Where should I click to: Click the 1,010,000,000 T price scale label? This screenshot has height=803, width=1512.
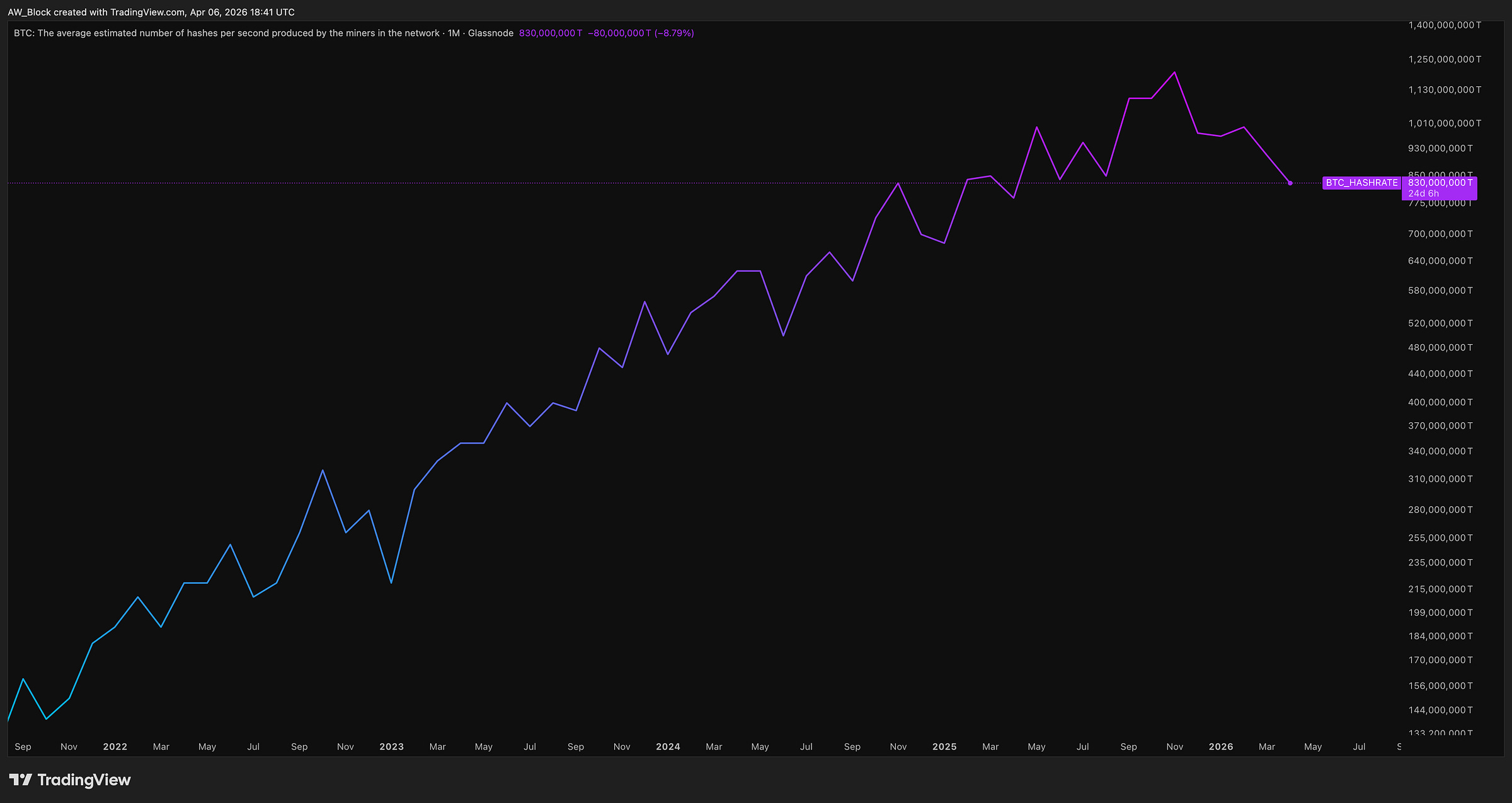pyautogui.click(x=1445, y=123)
